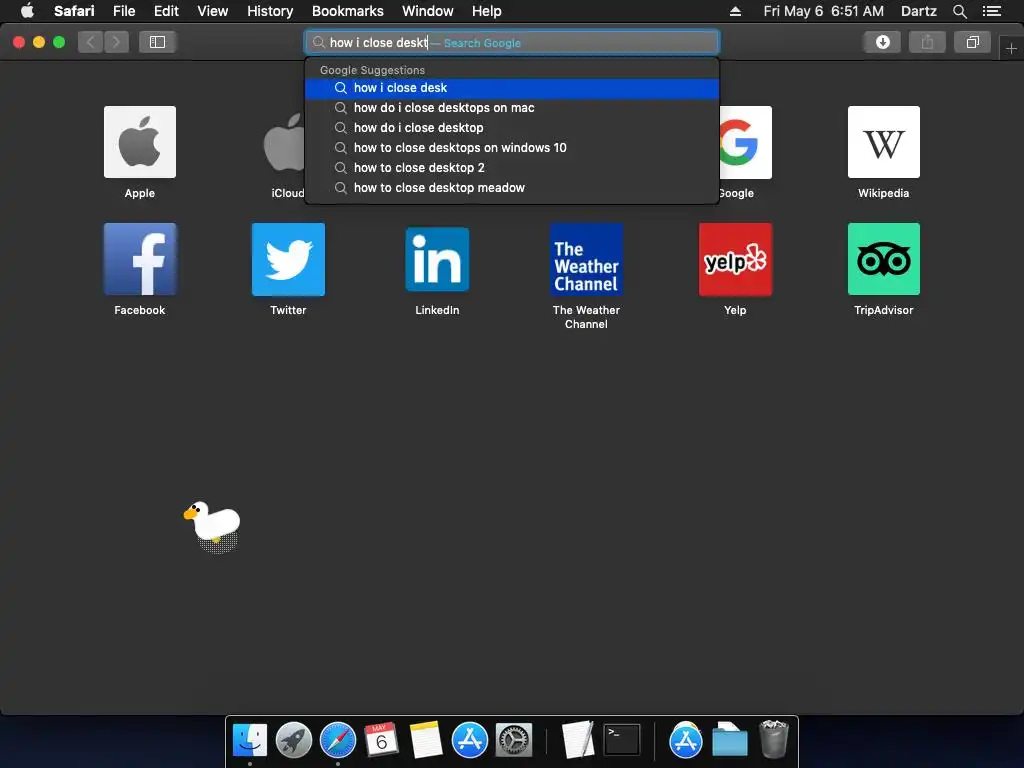Image resolution: width=1024 pixels, height=768 pixels.
Task: Open Calendar from the Dock
Action: tap(381, 740)
